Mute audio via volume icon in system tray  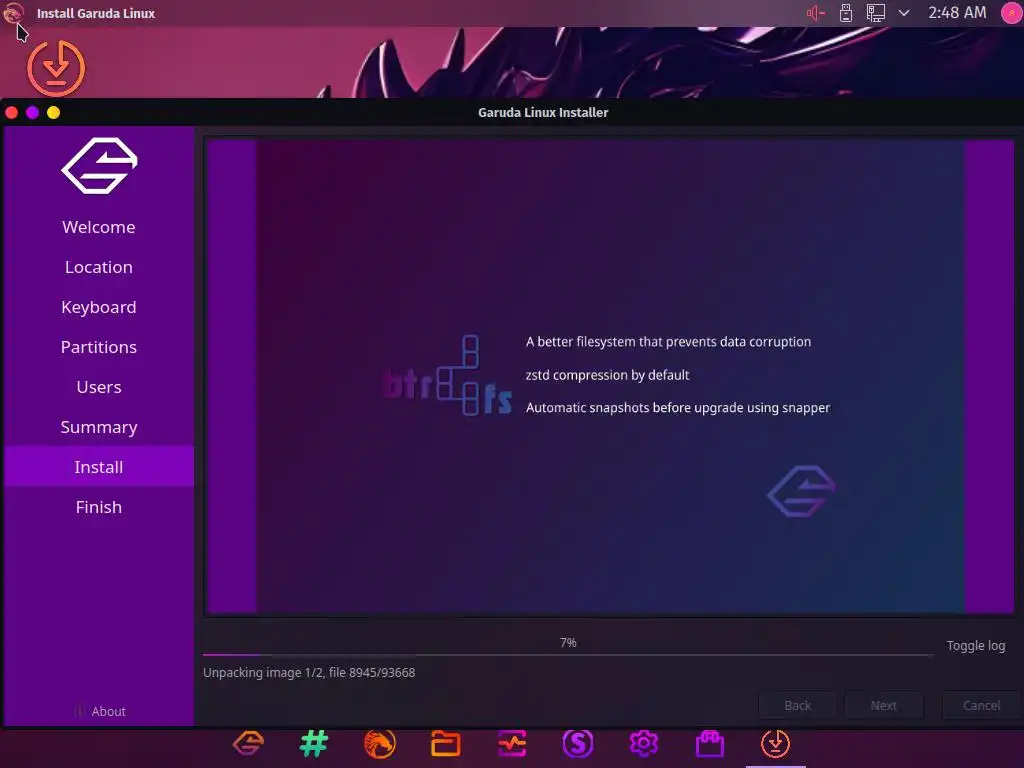(816, 13)
